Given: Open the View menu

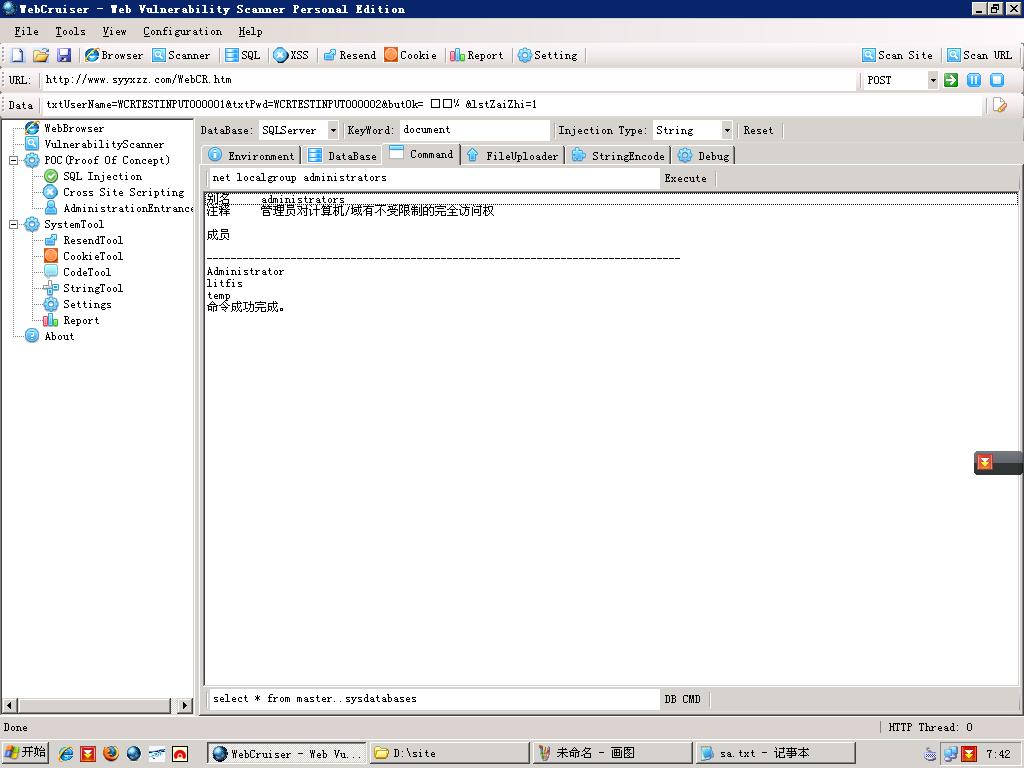Looking at the screenshot, I should (114, 31).
